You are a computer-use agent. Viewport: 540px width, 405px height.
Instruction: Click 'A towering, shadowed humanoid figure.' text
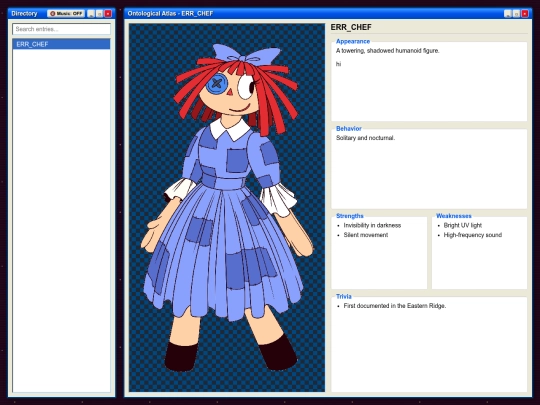point(387,51)
